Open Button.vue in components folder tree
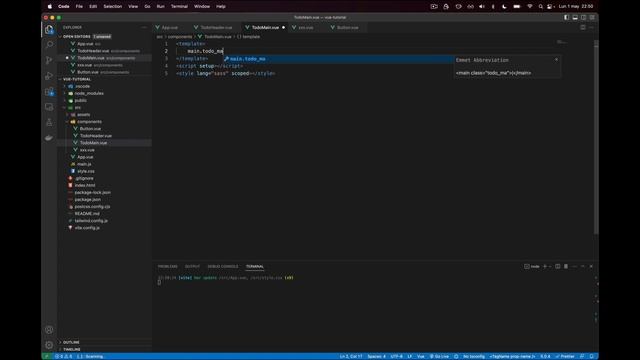The width and height of the screenshot is (640, 360). (90, 129)
